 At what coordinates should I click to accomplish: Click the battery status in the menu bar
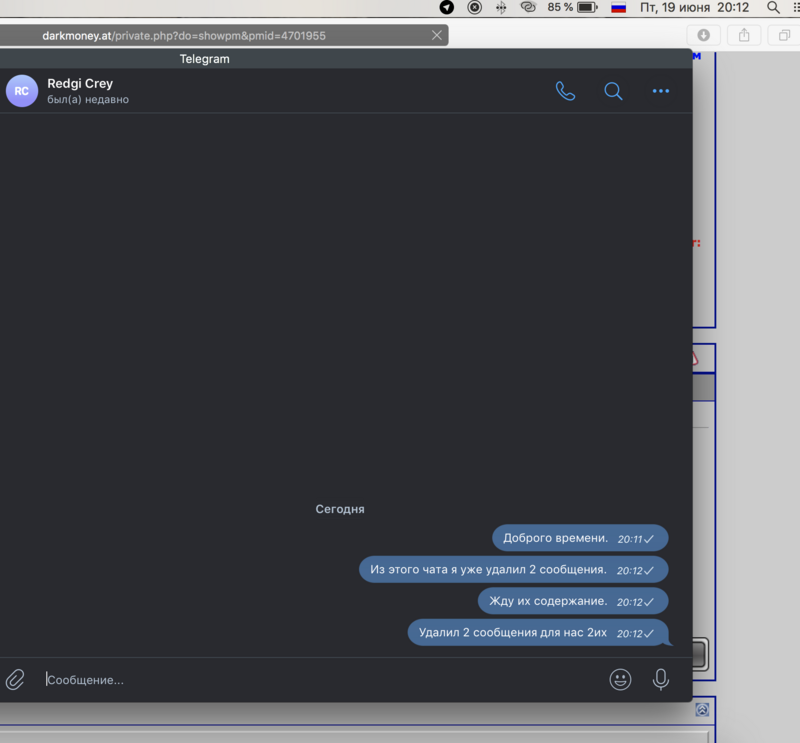click(x=572, y=8)
